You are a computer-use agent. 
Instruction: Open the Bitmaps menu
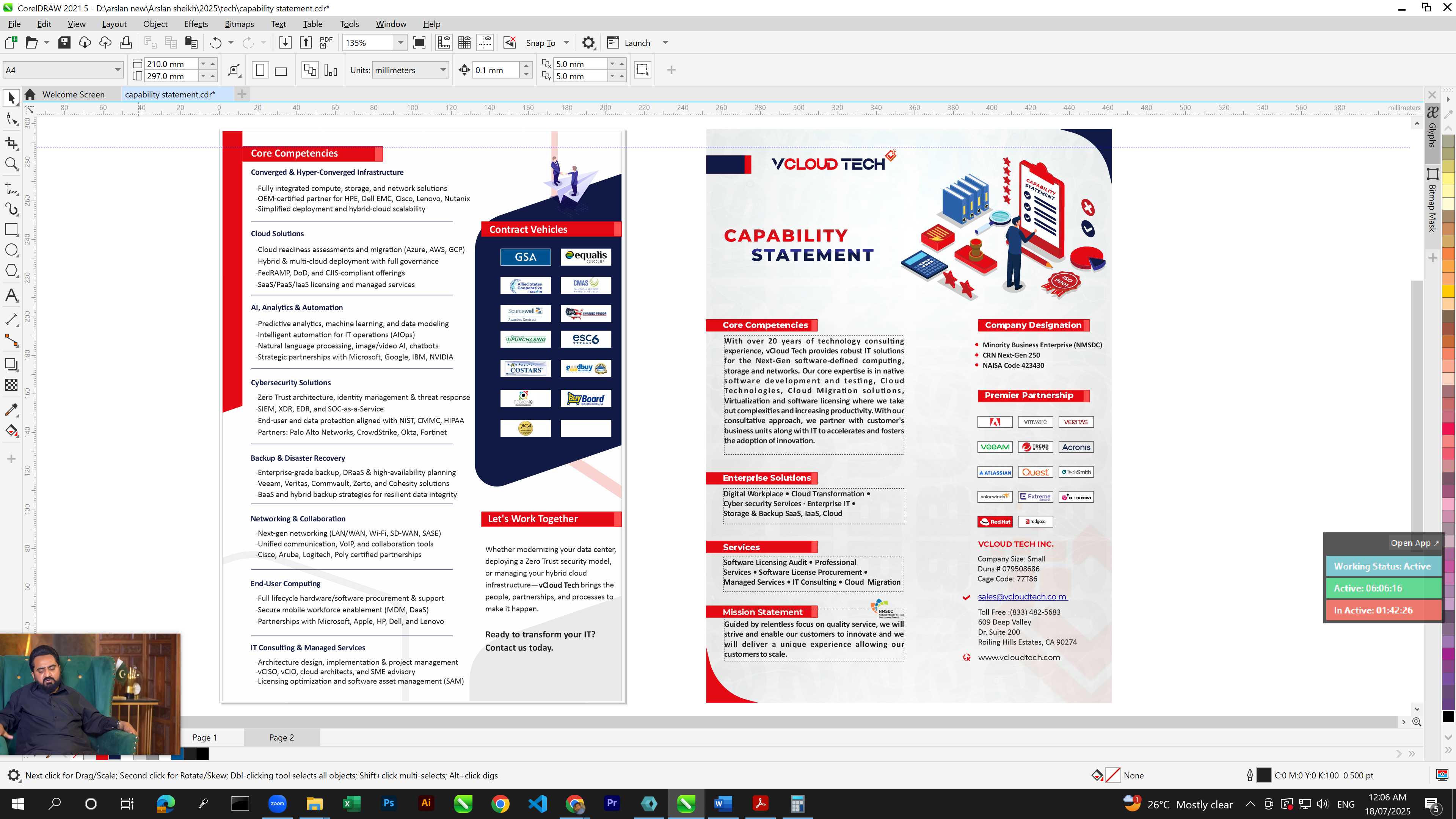pos(239,24)
